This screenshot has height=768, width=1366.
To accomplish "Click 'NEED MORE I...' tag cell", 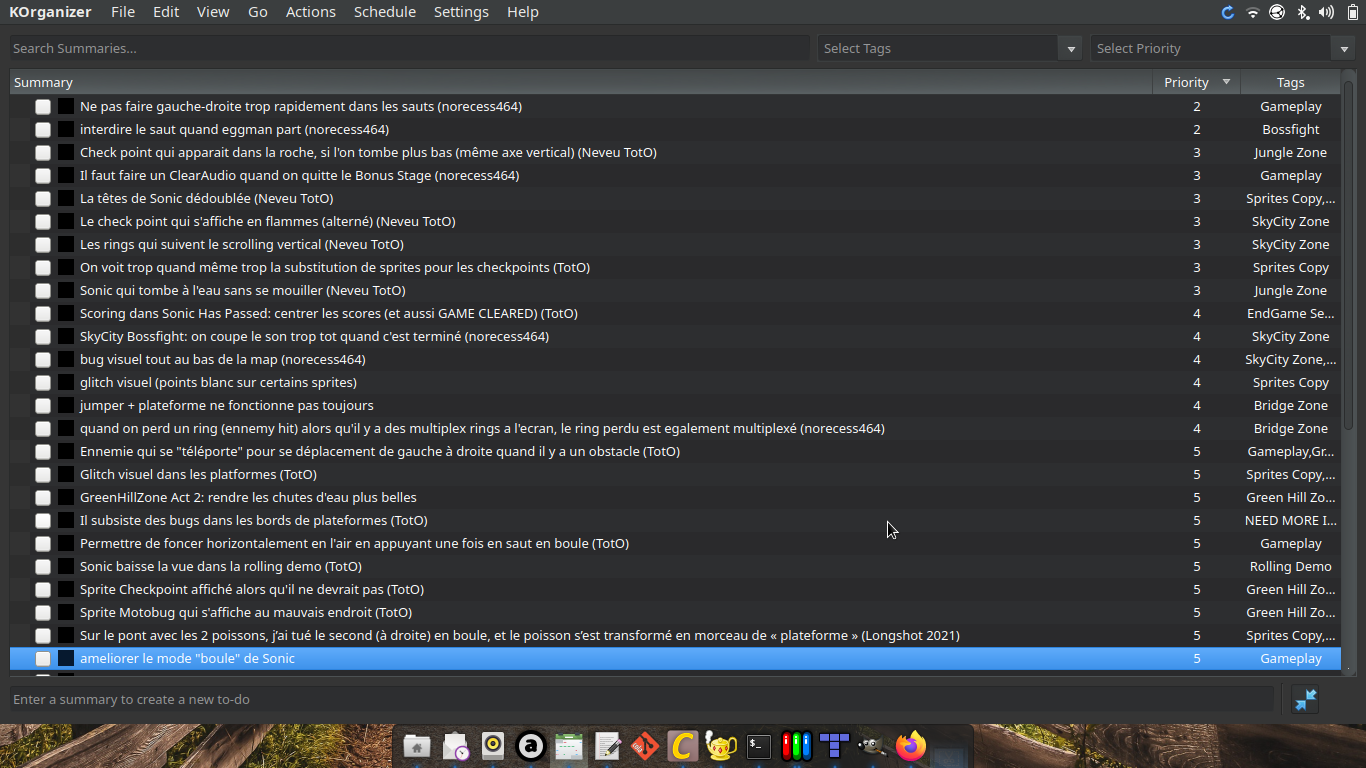I will click(x=1290, y=520).
